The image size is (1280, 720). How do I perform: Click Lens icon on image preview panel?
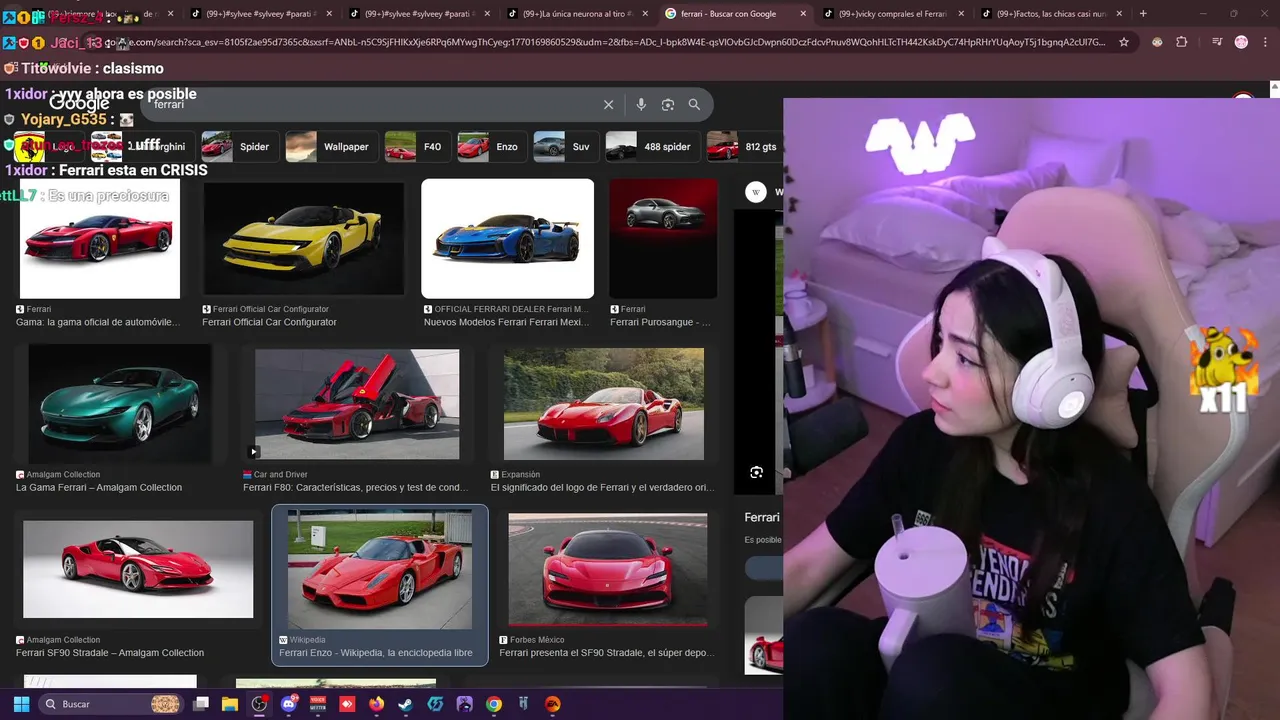756,472
